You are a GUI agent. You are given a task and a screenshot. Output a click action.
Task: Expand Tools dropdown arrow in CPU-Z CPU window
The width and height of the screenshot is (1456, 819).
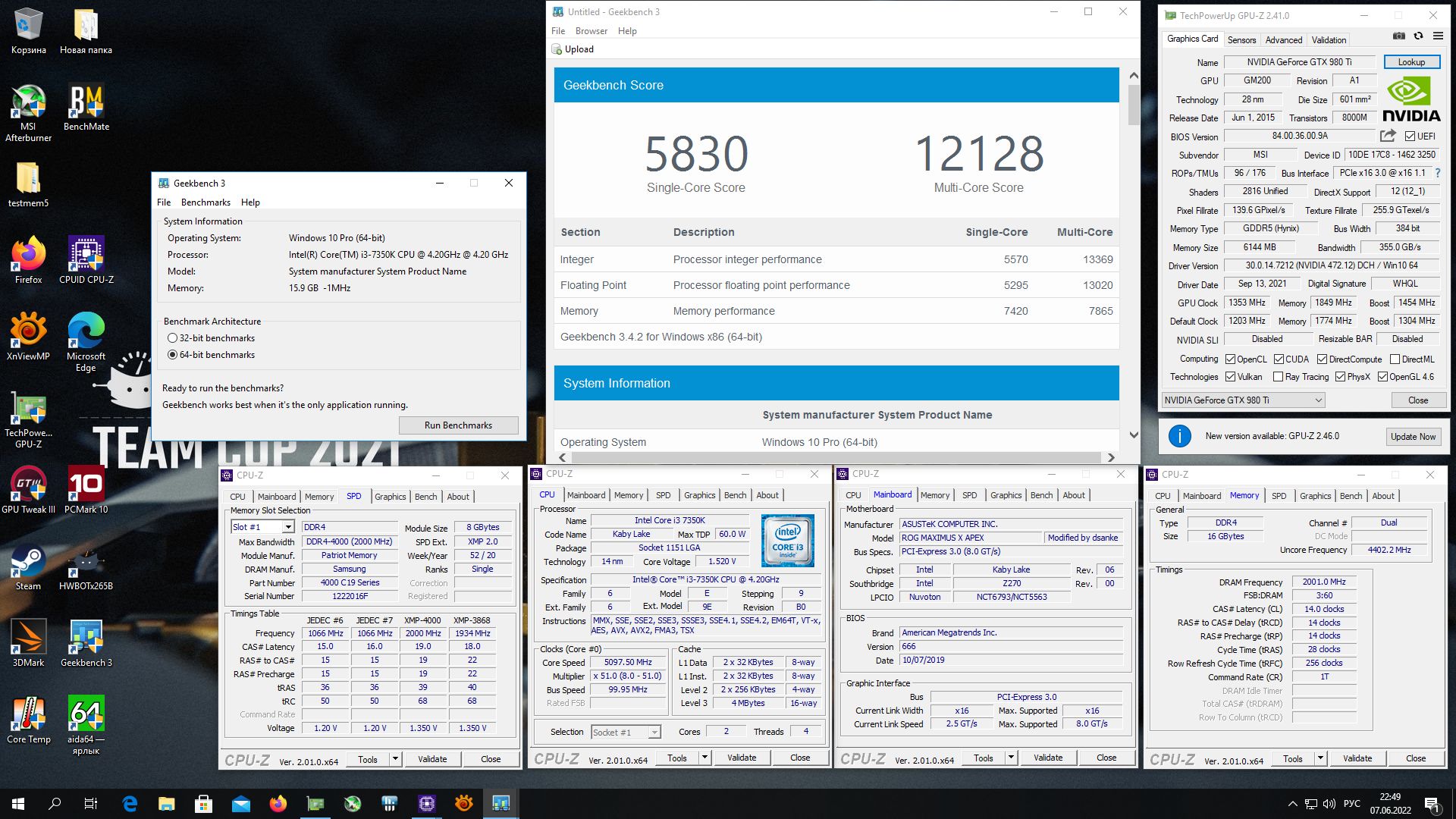704,758
